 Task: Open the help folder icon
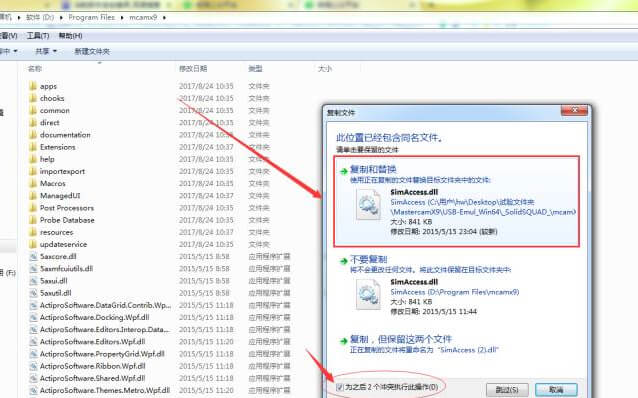[x=33, y=159]
